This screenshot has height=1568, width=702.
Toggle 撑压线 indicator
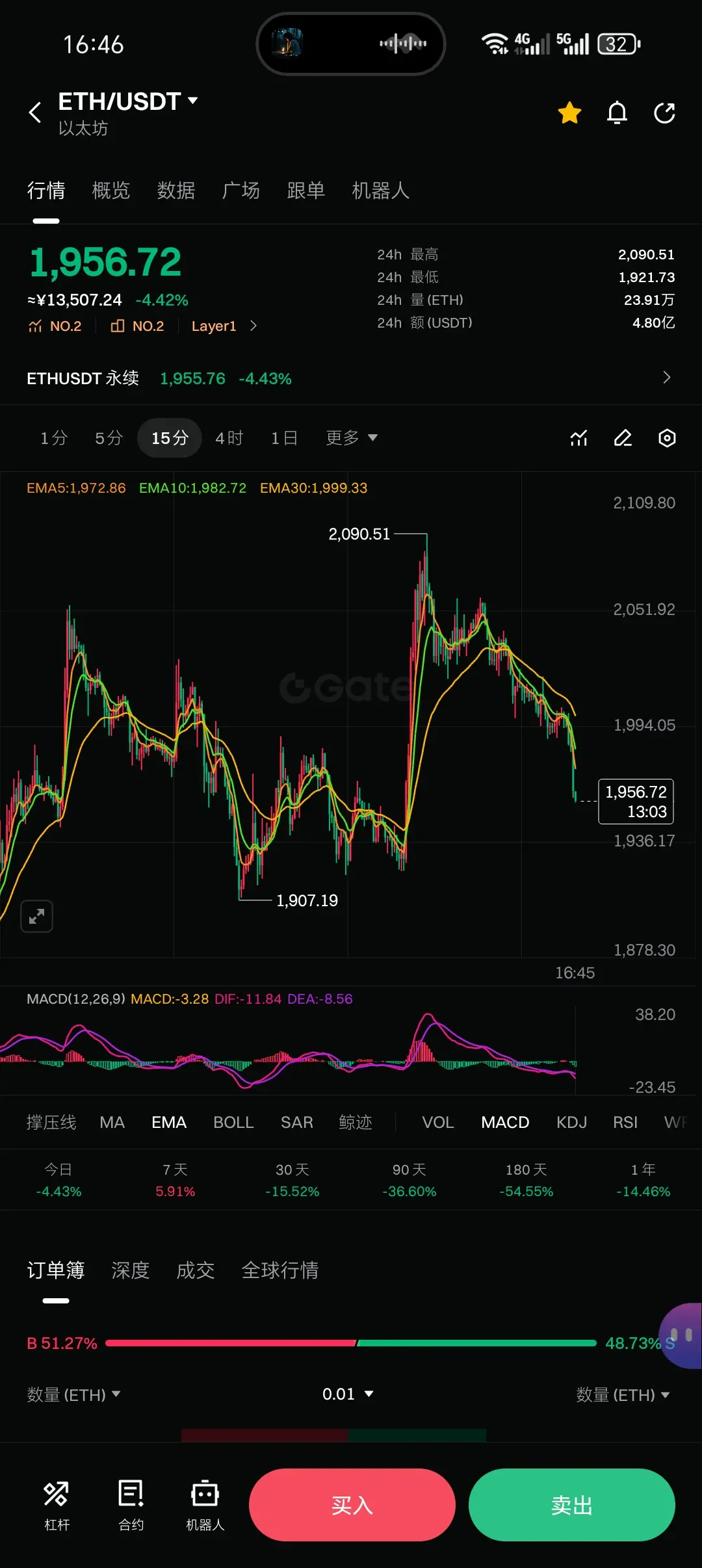[x=51, y=1122]
